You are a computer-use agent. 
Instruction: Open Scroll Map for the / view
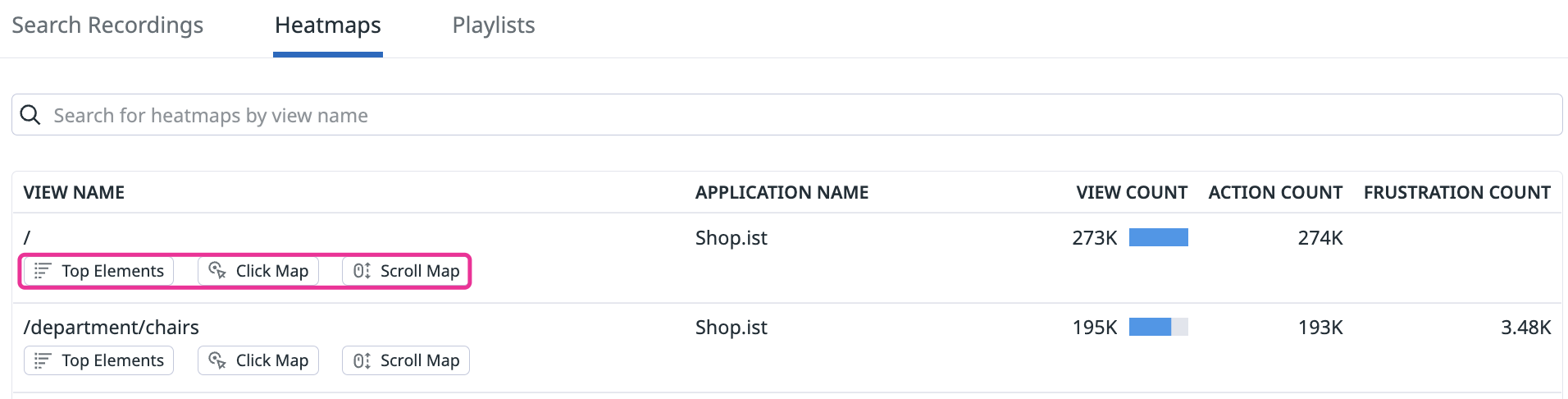pos(406,271)
